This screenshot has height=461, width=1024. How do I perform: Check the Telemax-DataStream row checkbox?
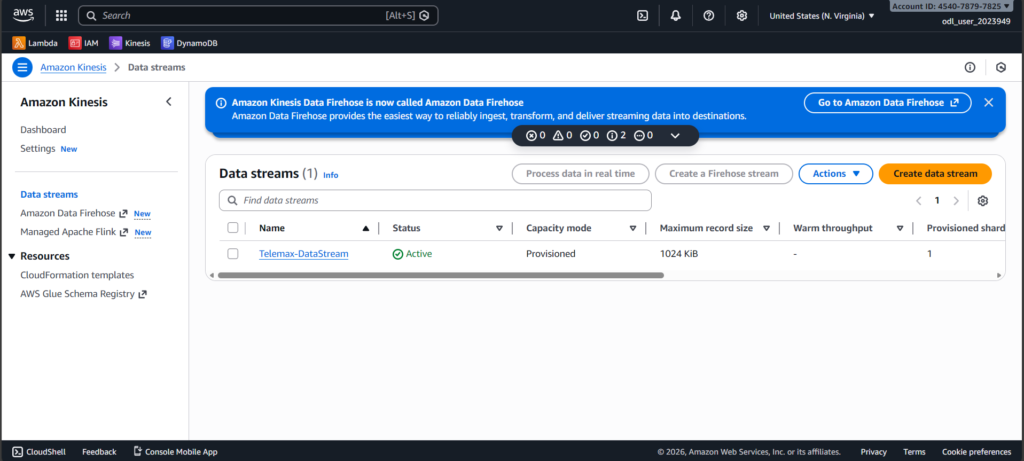point(233,254)
